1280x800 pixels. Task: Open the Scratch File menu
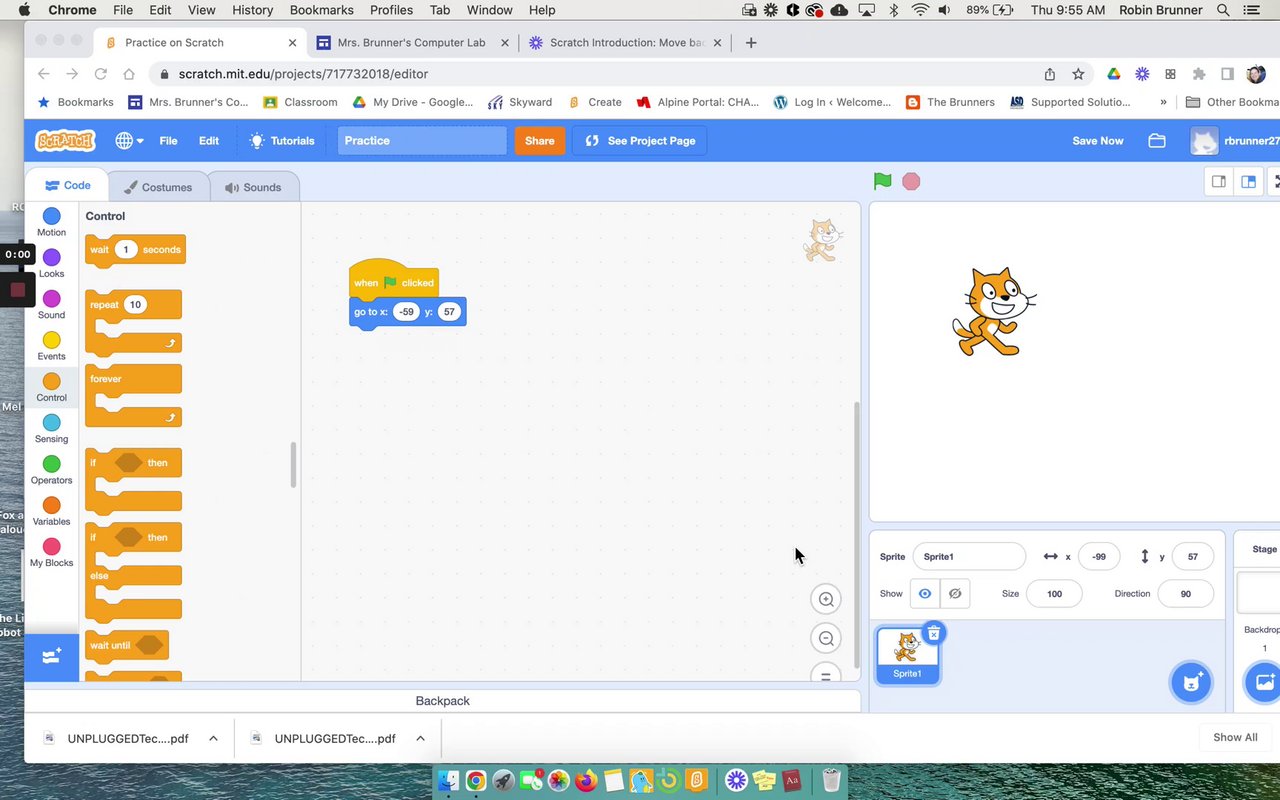[x=168, y=141]
